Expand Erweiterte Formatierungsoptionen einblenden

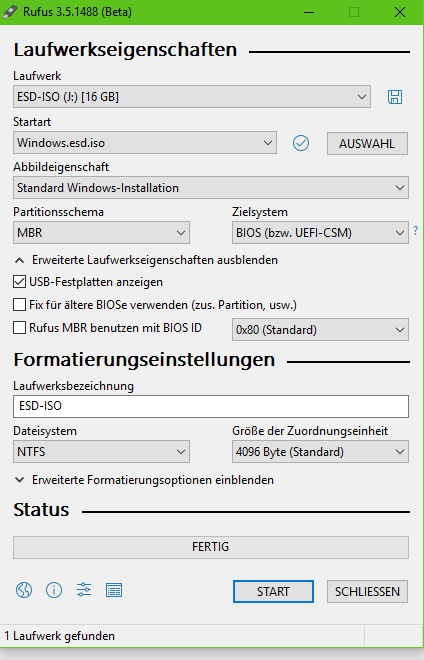click(144, 480)
